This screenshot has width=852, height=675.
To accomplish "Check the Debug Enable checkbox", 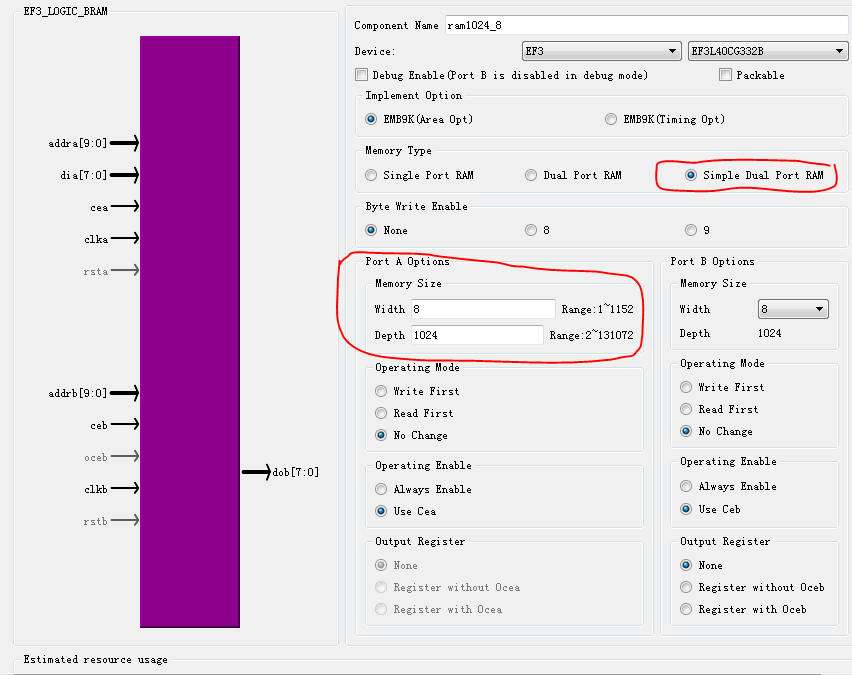I will [362, 75].
